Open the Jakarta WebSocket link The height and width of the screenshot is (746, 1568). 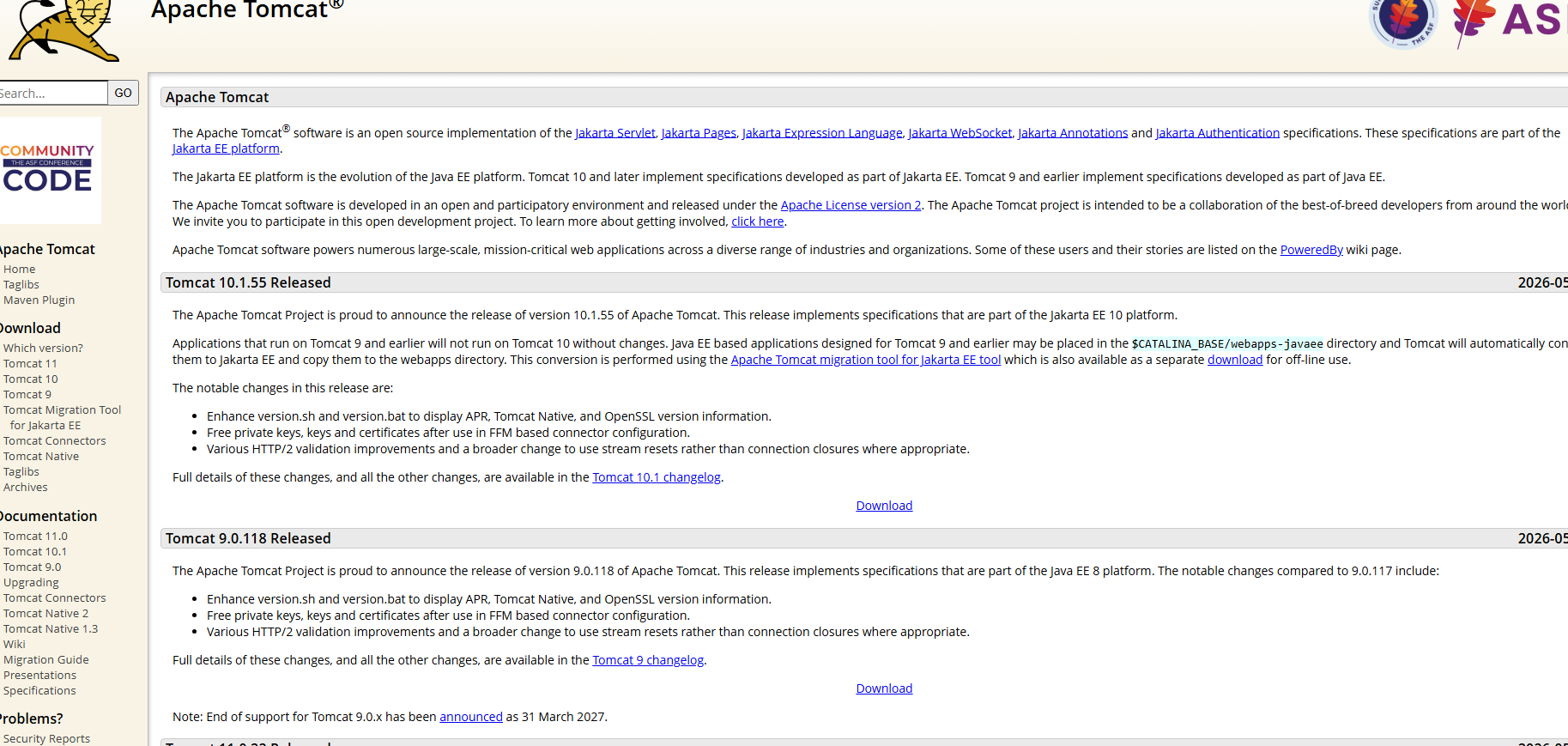960,133
